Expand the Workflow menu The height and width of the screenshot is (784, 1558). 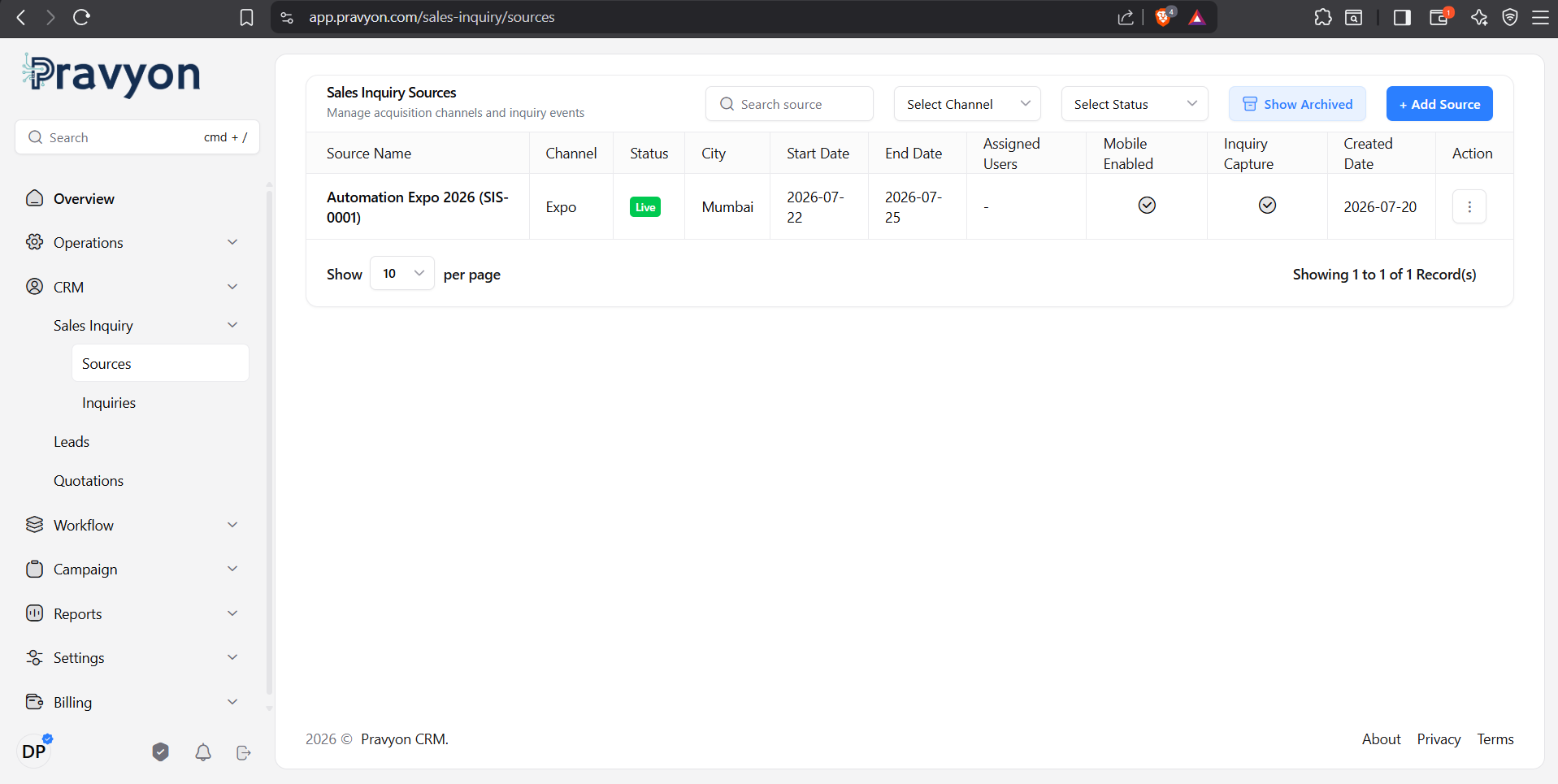tap(132, 525)
